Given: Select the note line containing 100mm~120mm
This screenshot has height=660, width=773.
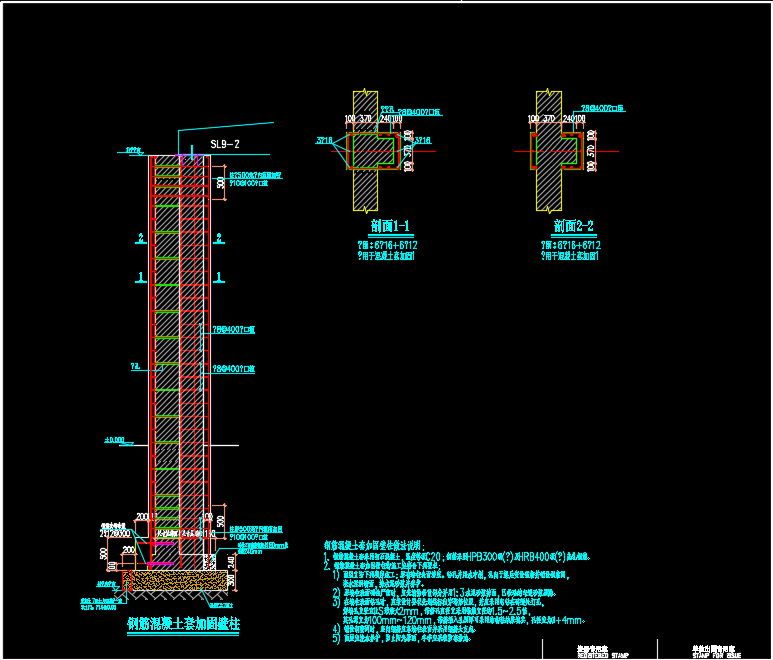Looking at the screenshot, I should tap(464, 620).
